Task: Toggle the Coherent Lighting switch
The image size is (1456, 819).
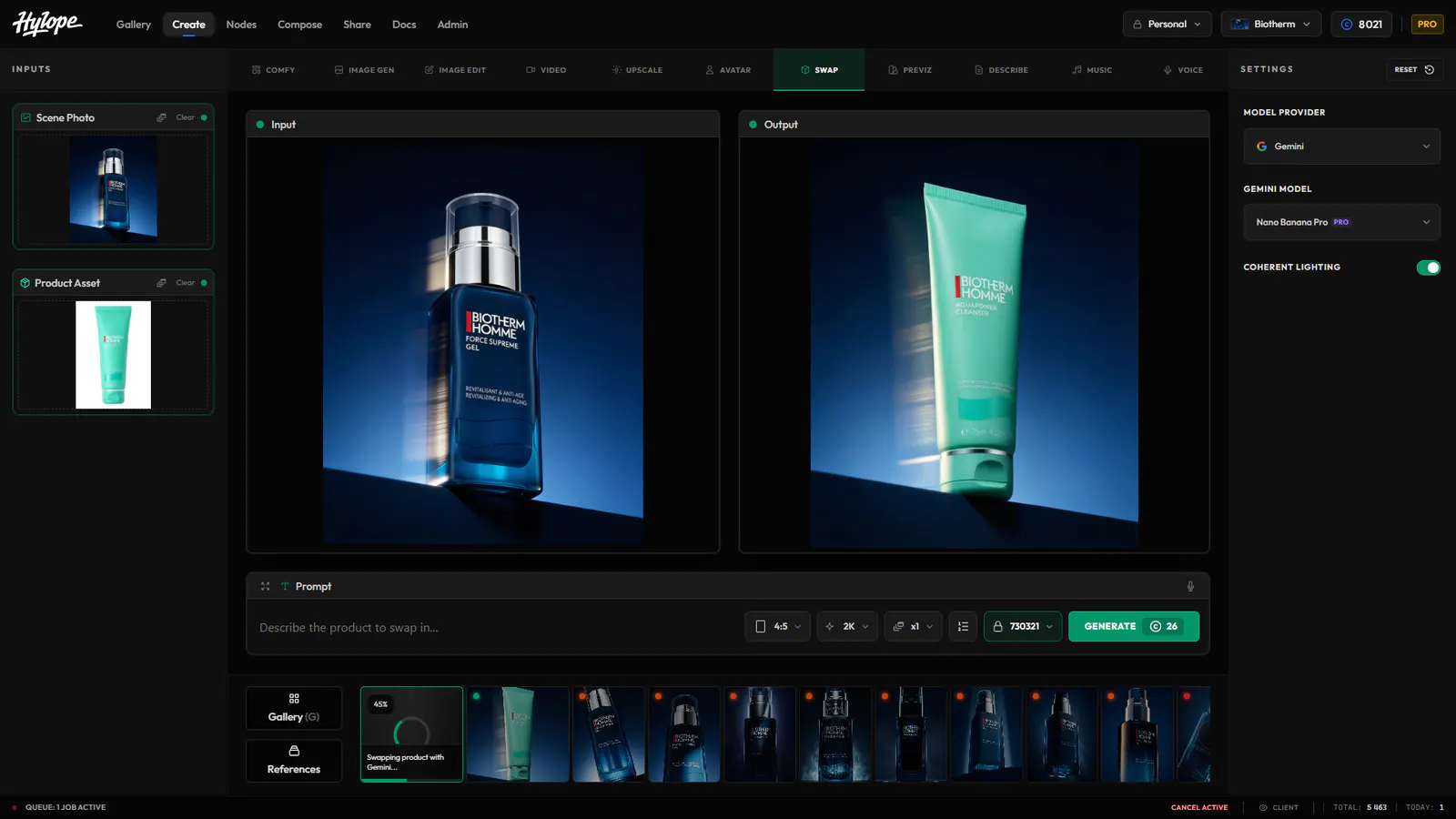Action: 1428,268
